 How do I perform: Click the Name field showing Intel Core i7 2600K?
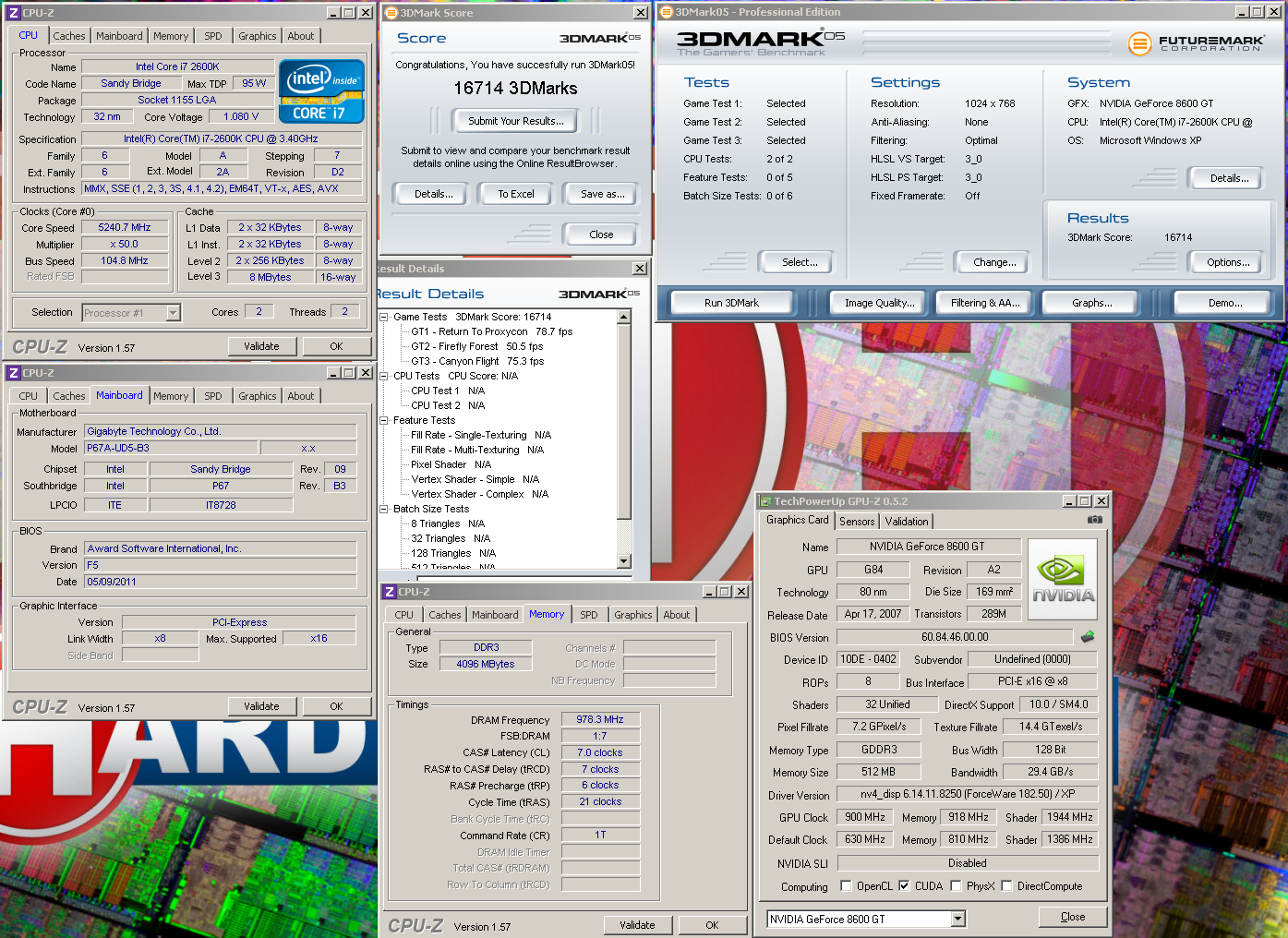pos(177,66)
